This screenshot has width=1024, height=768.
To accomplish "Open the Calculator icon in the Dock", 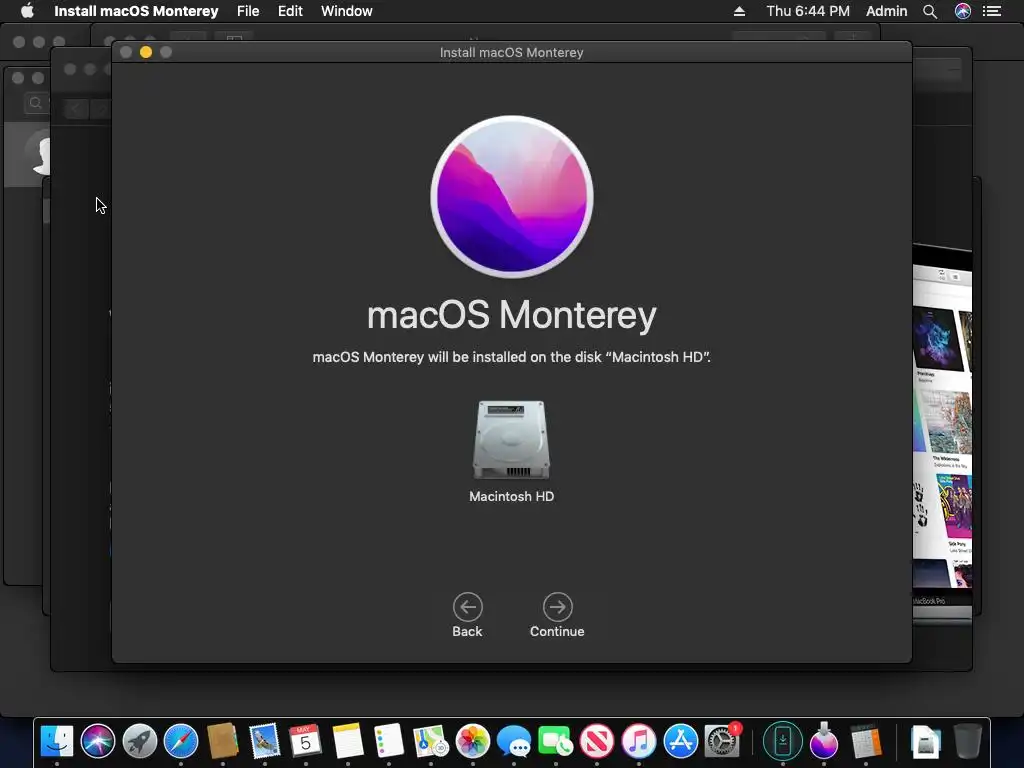I will click(866, 741).
